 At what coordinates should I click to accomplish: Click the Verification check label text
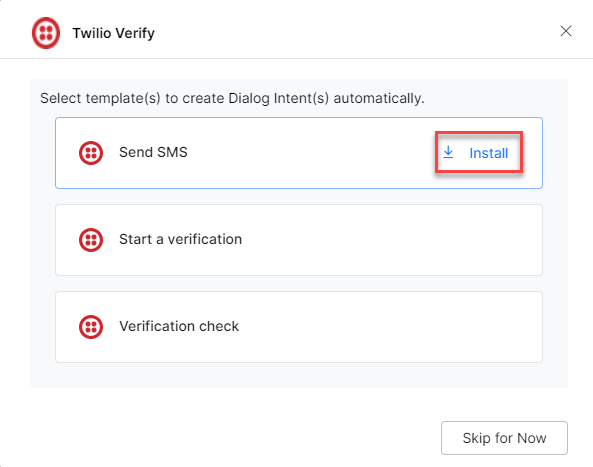[x=179, y=326]
